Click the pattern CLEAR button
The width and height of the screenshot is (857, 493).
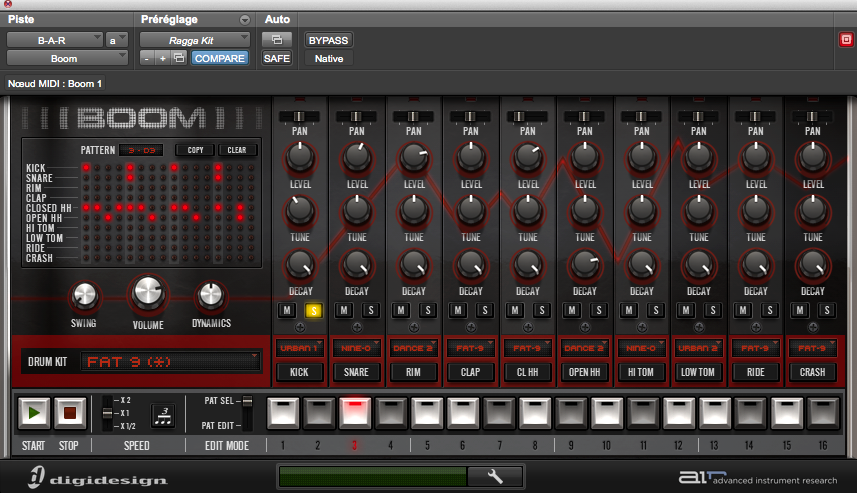pyautogui.click(x=237, y=150)
